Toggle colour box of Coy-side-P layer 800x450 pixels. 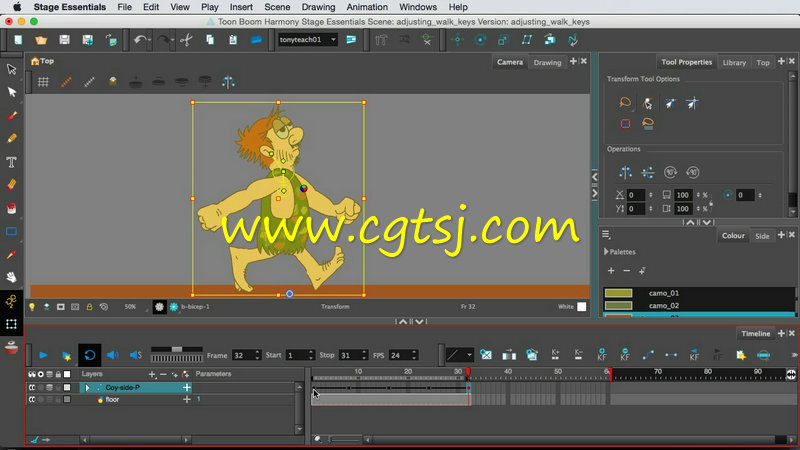click(x=67, y=388)
